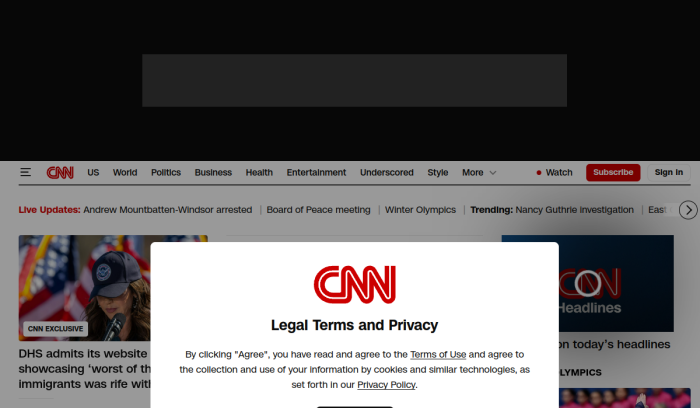This screenshot has width=700, height=408.
Task: Select the Entertainment section
Action: click(316, 172)
